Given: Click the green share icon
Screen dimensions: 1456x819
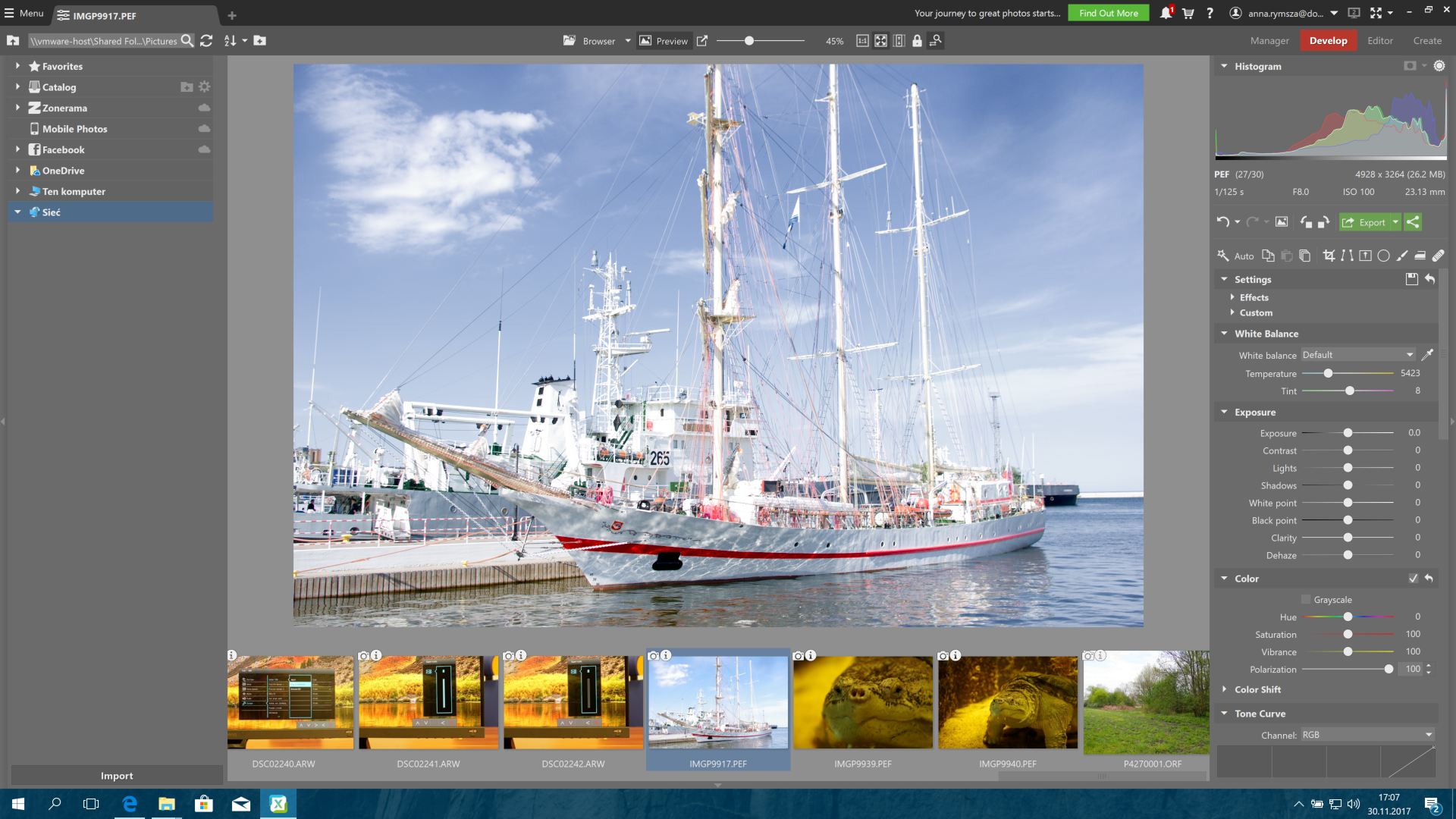Looking at the screenshot, I should click(x=1413, y=222).
